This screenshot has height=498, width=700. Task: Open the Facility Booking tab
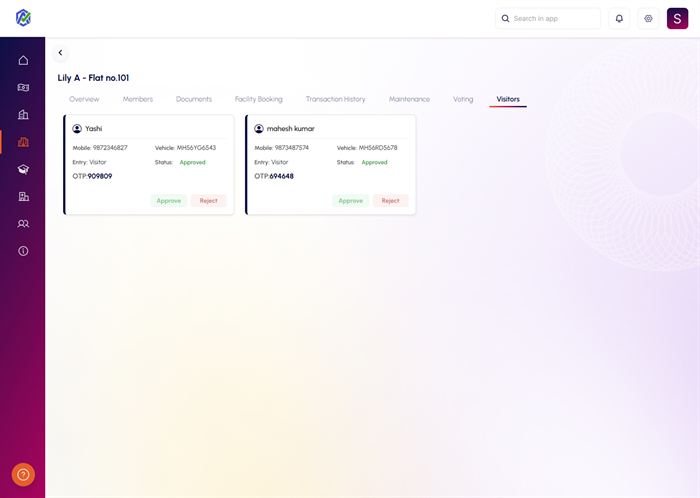tap(258, 99)
